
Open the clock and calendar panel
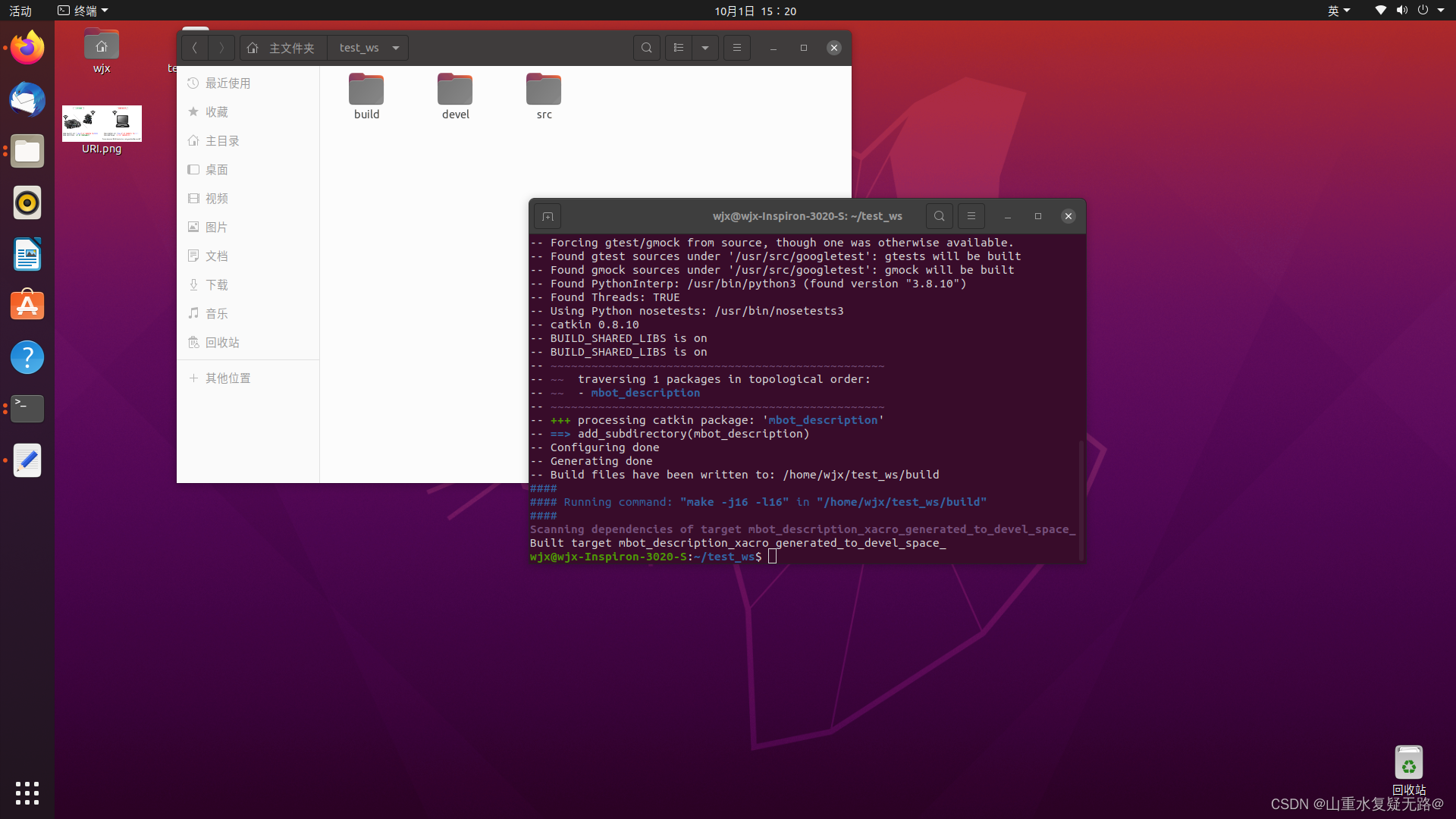click(755, 11)
